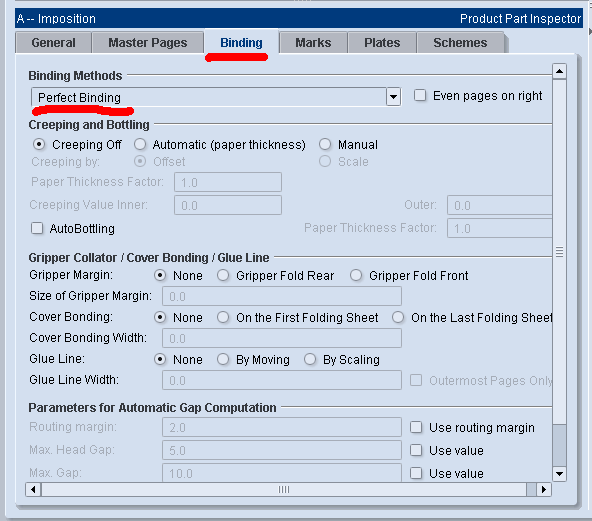592x521 pixels.
Task: Click the Perfect Binding combo box
Action: coord(216,97)
